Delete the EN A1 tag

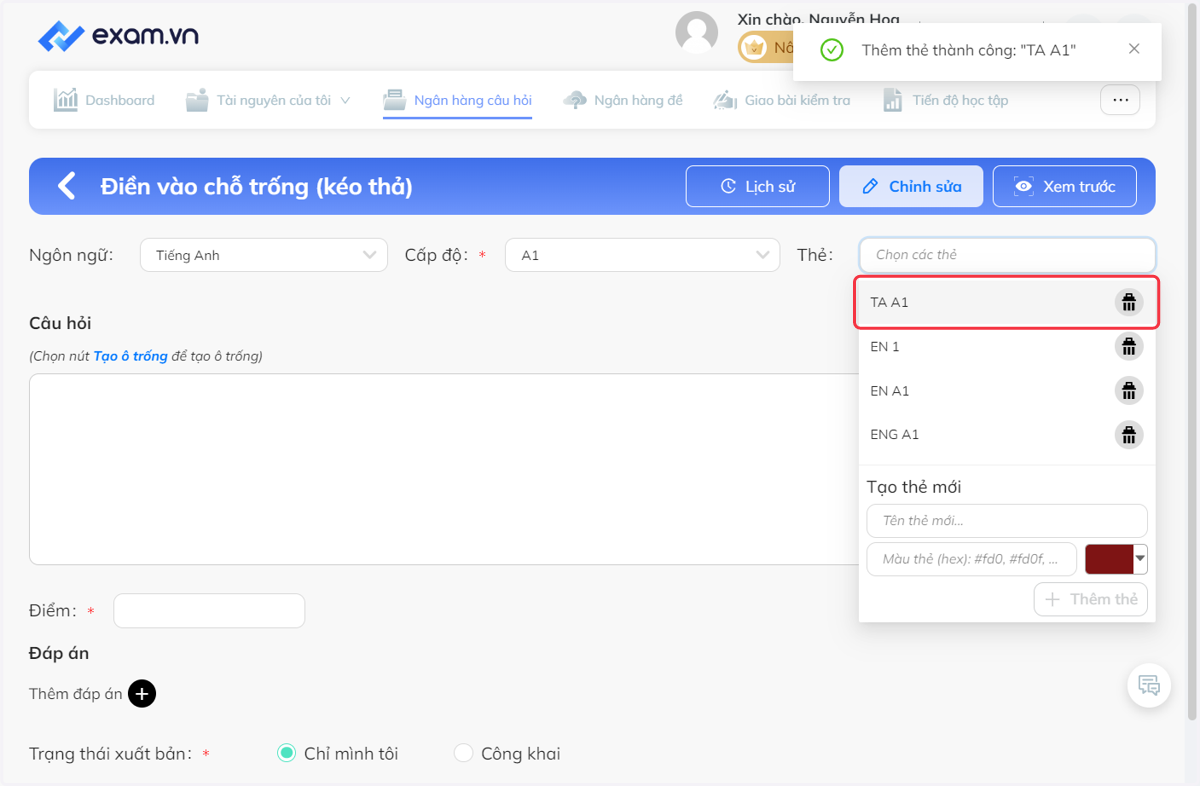pyautogui.click(x=1129, y=391)
